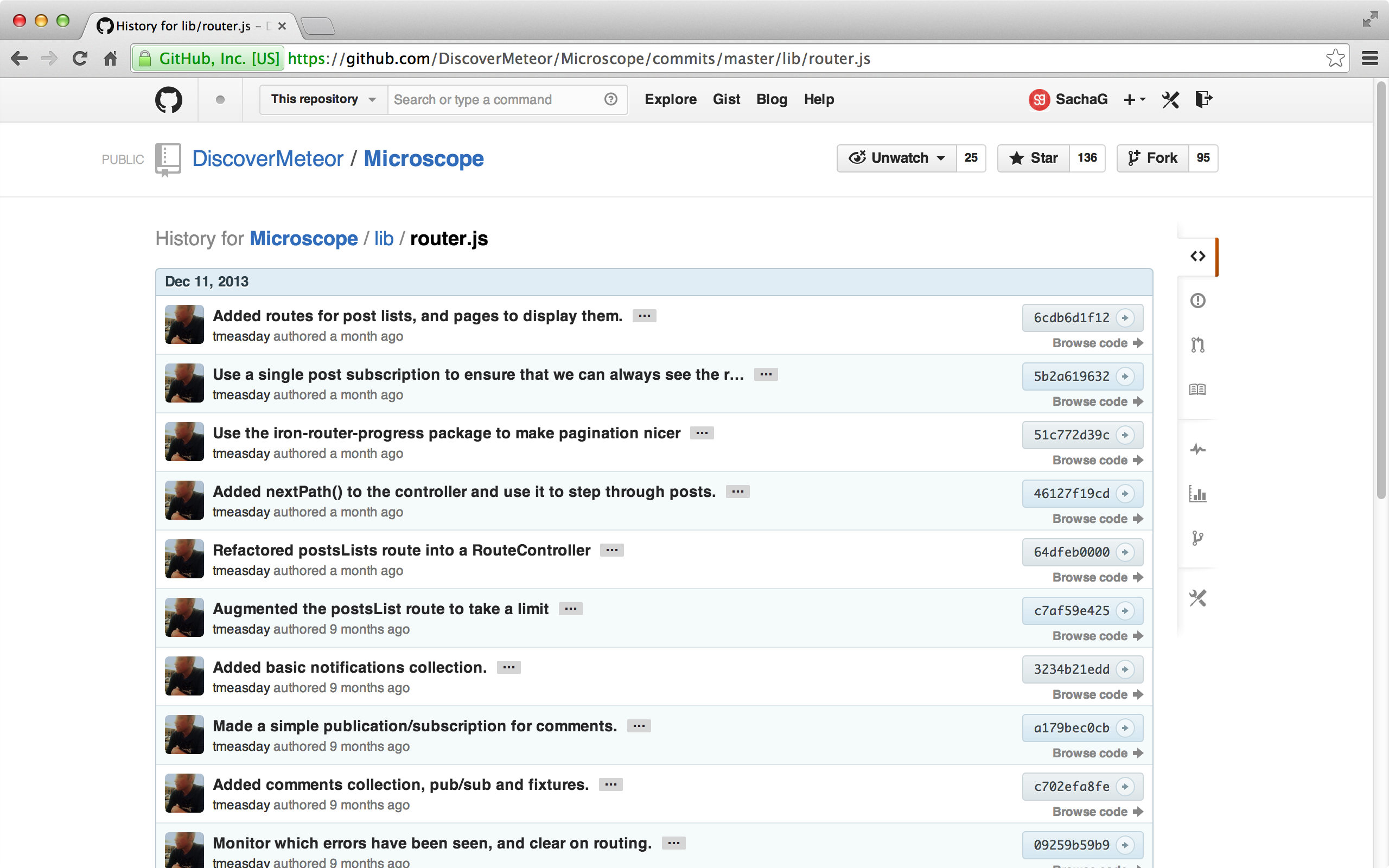The image size is (1389, 868).
Task: Expand message of Added basic notifications commit
Action: point(508,667)
